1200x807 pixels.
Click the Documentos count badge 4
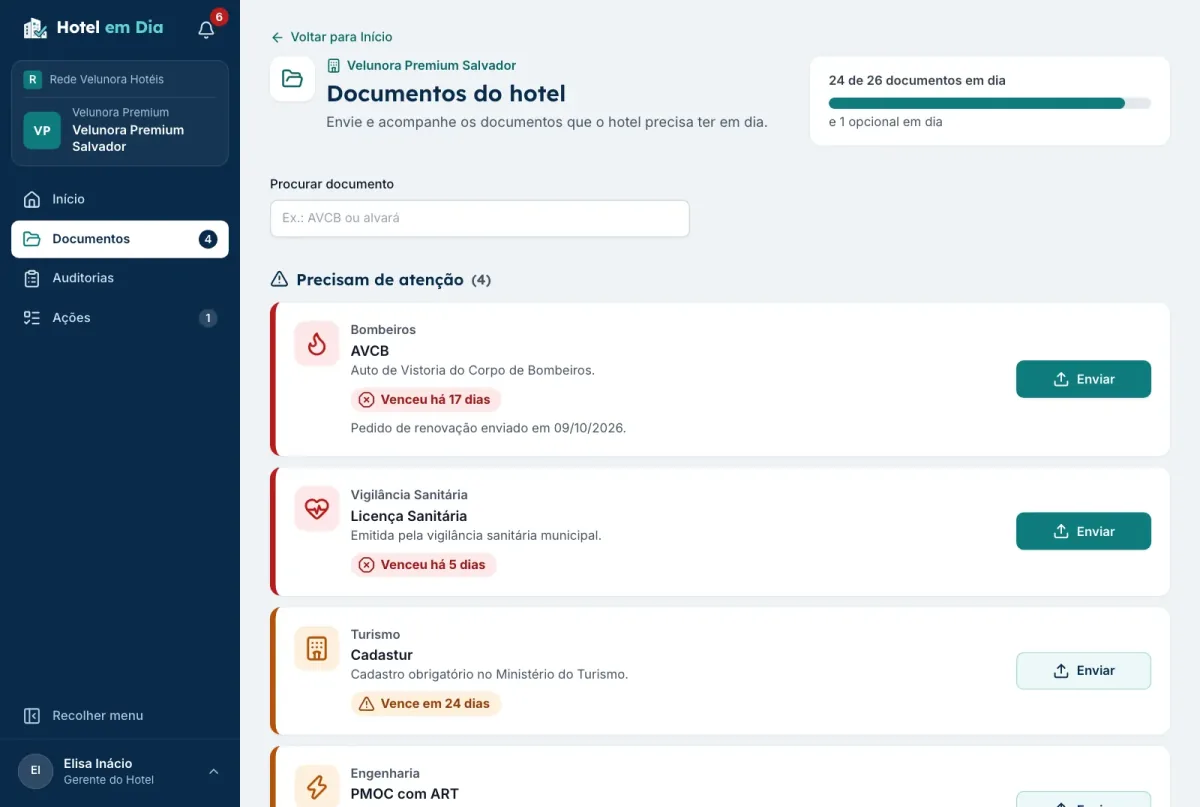tap(207, 239)
